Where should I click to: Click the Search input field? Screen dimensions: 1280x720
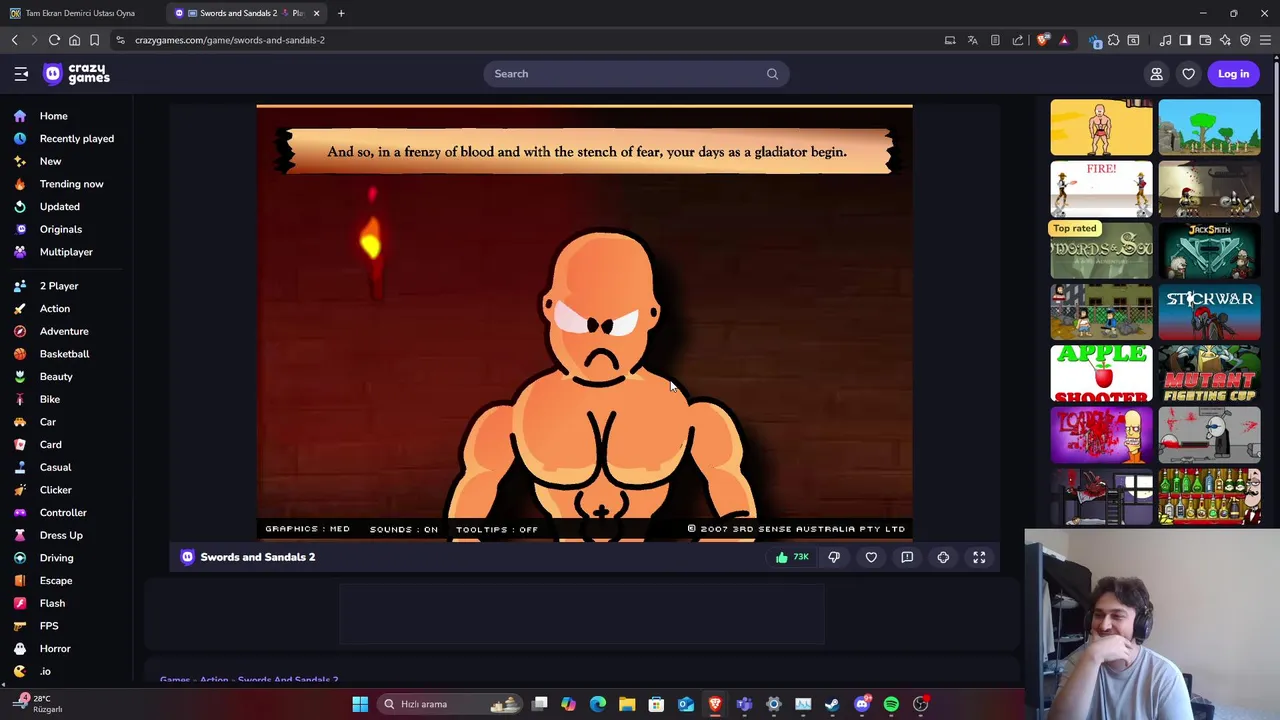click(636, 74)
